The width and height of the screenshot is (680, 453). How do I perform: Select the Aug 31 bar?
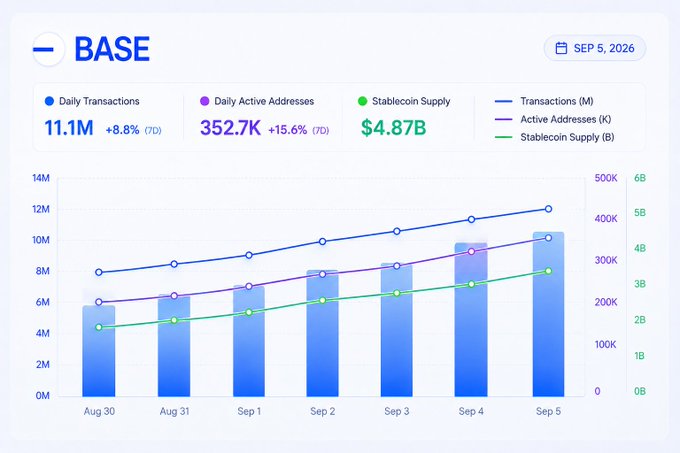pyautogui.click(x=174, y=345)
